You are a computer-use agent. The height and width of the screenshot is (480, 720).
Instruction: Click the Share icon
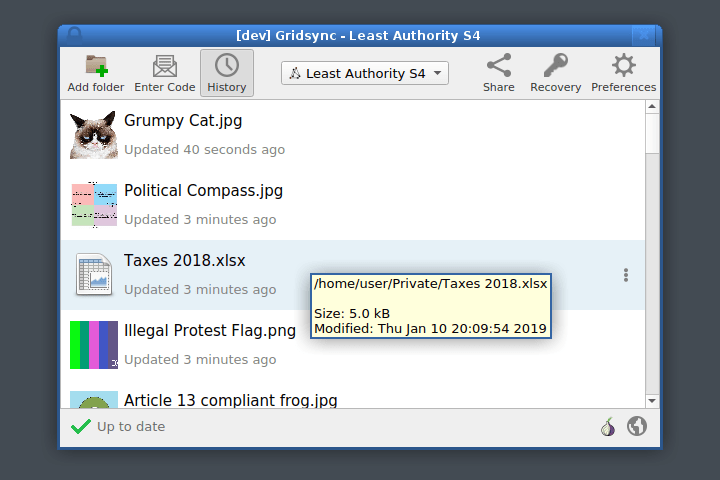click(x=499, y=73)
